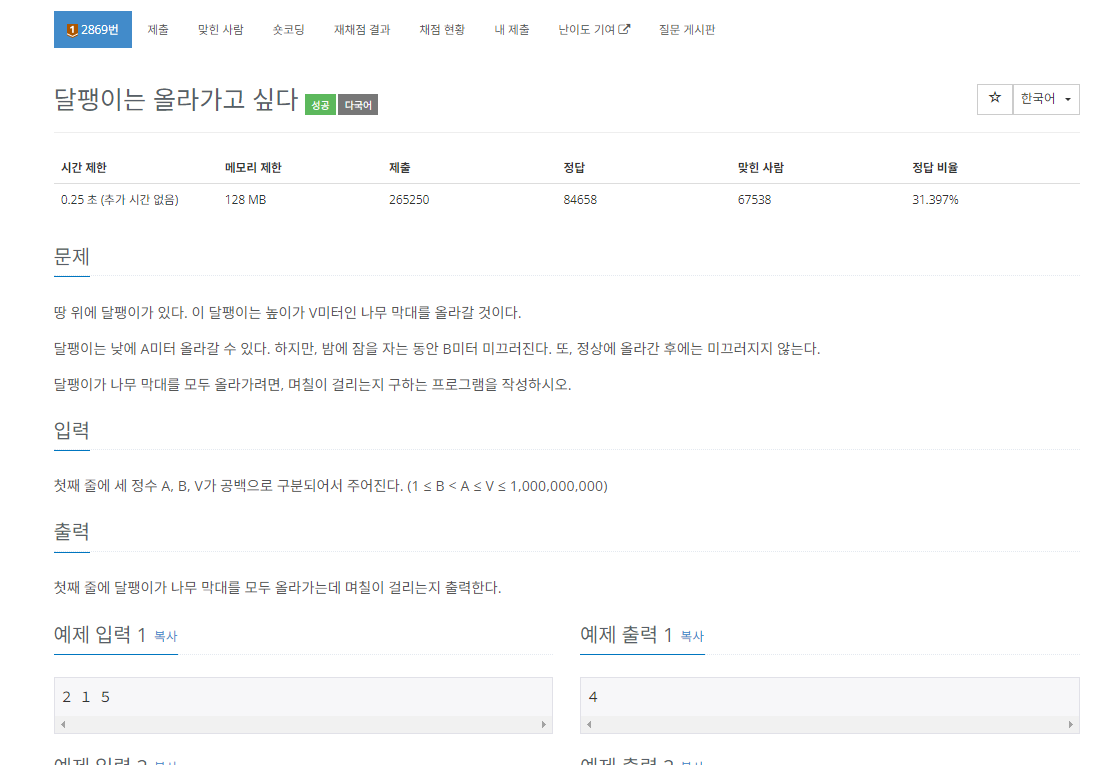Viewport: 1117px width, 765px height.
Task: Click the "예제 입력 1" heading
Action: (100, 634)
